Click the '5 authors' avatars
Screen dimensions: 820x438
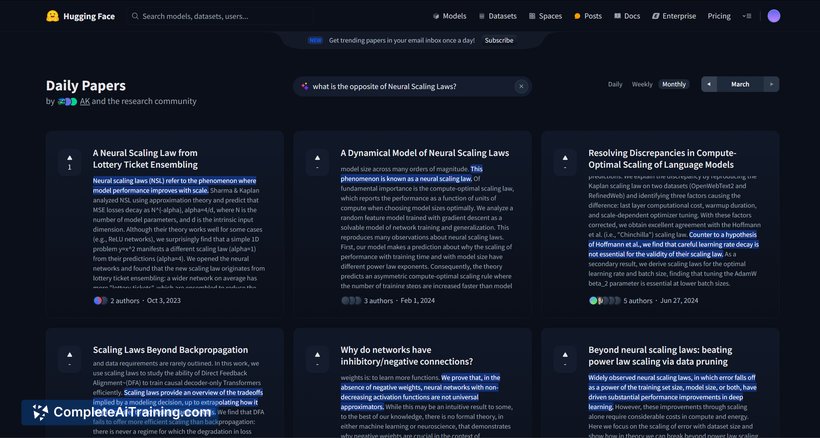click(x=605, y=301)
